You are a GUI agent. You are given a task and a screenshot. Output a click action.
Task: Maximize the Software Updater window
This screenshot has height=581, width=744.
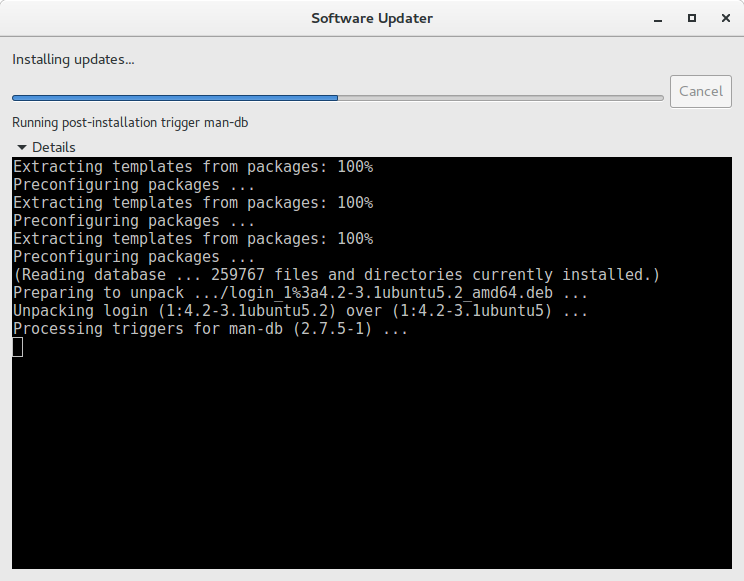pyautogui.click(x=691, y=18)
